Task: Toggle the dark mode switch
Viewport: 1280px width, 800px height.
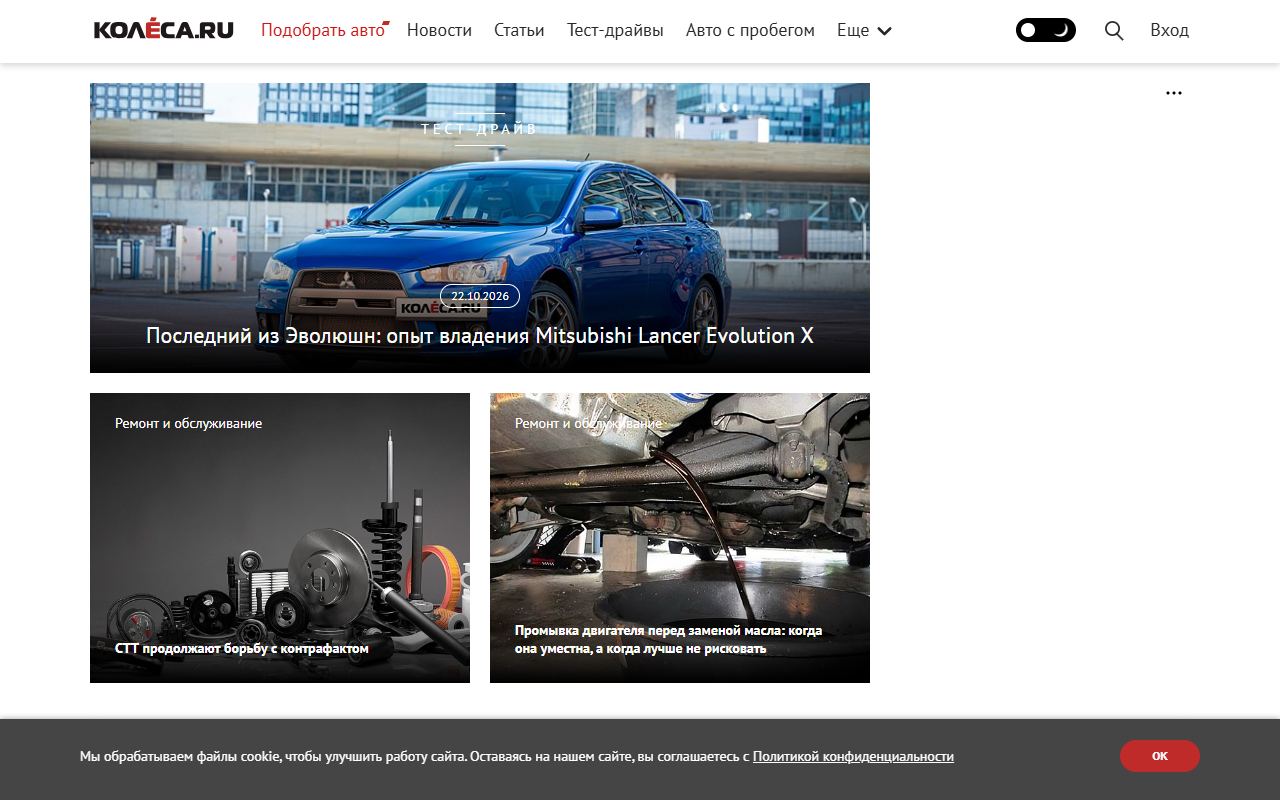Action: pyautogui.click(x=1046, y=30)
